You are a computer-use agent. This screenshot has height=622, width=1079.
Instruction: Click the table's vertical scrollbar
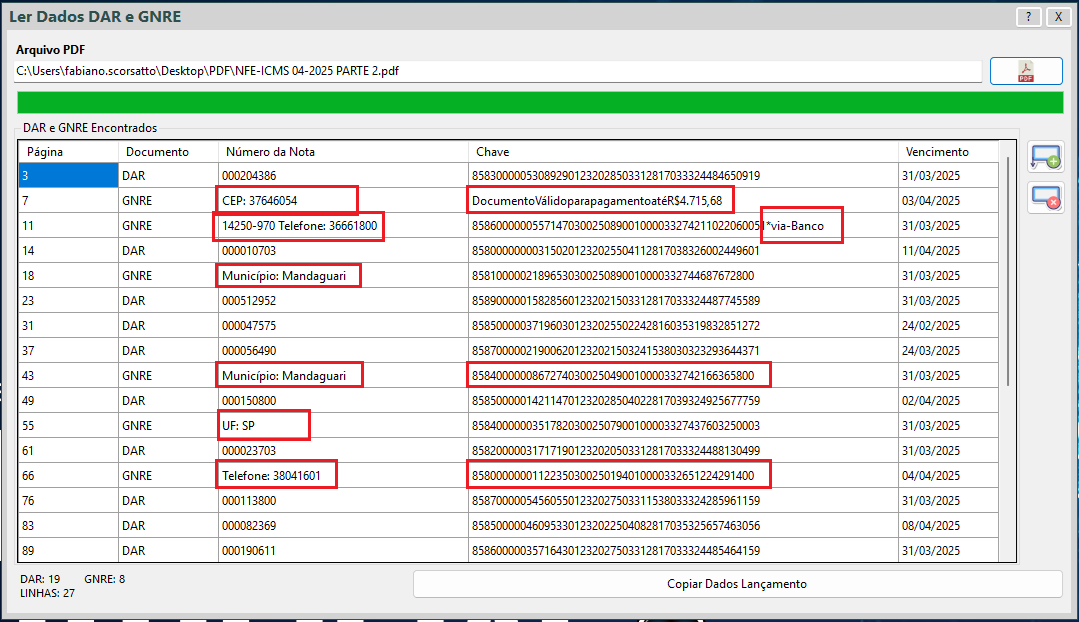[1008, 270]
